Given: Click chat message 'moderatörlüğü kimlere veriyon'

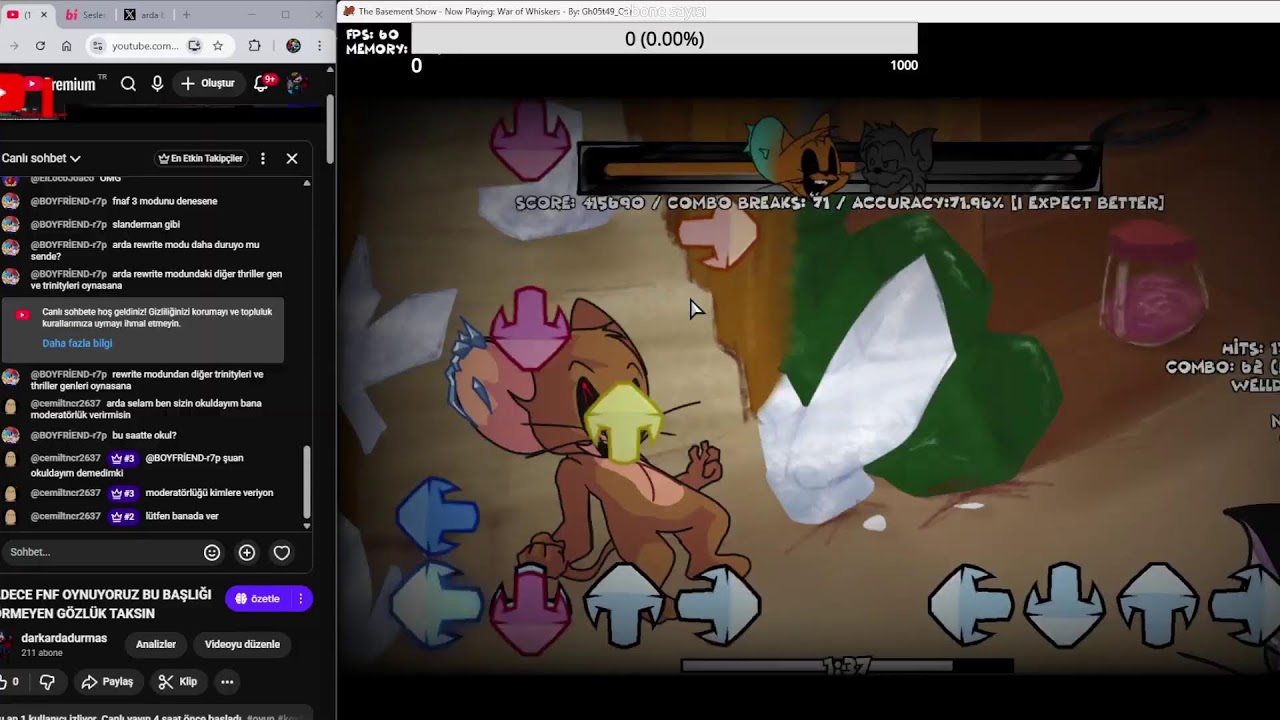Looking at the screenshot, I should [x=209, y=493].
